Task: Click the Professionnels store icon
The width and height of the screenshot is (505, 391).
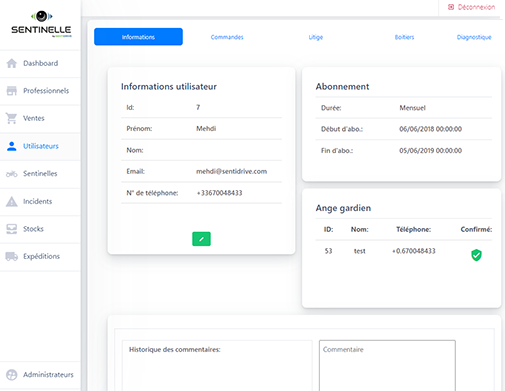Action: [12, 91]
